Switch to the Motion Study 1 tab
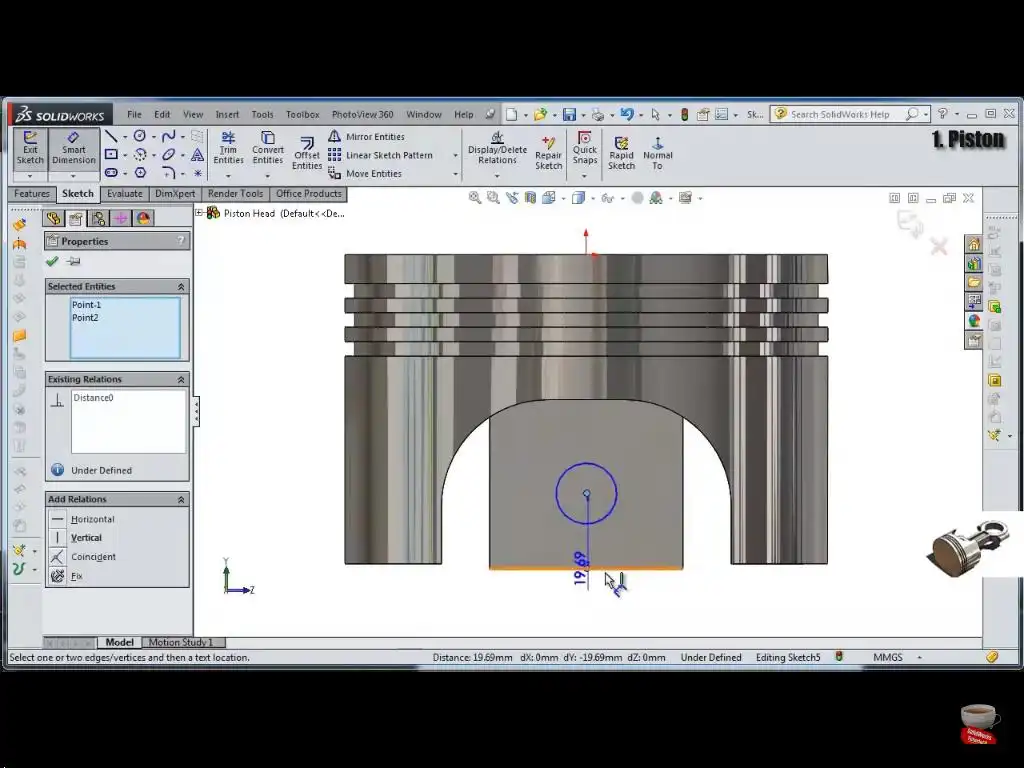 pos(181,643)
